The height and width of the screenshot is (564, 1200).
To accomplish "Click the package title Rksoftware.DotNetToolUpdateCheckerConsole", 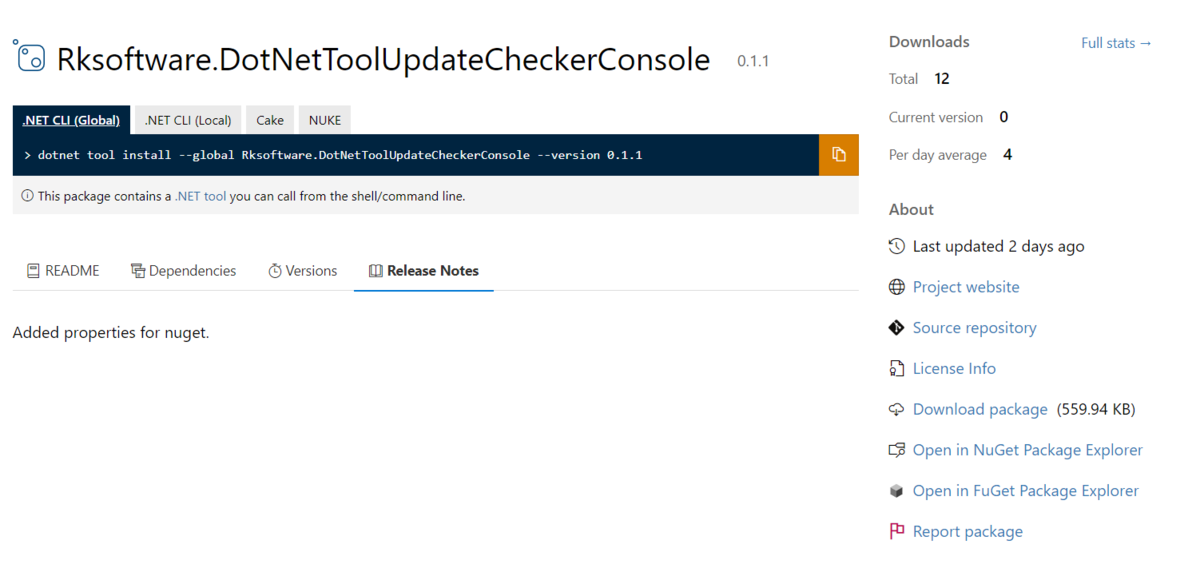I will [x=383, y=60].
